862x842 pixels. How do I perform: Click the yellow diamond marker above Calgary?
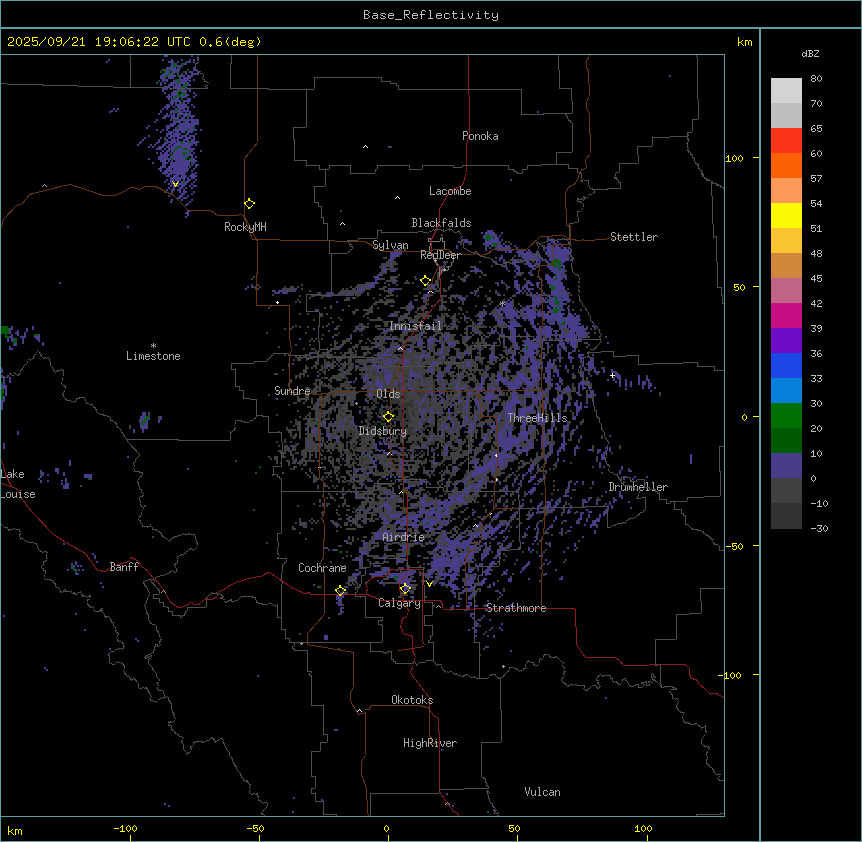tap(405, 588)
